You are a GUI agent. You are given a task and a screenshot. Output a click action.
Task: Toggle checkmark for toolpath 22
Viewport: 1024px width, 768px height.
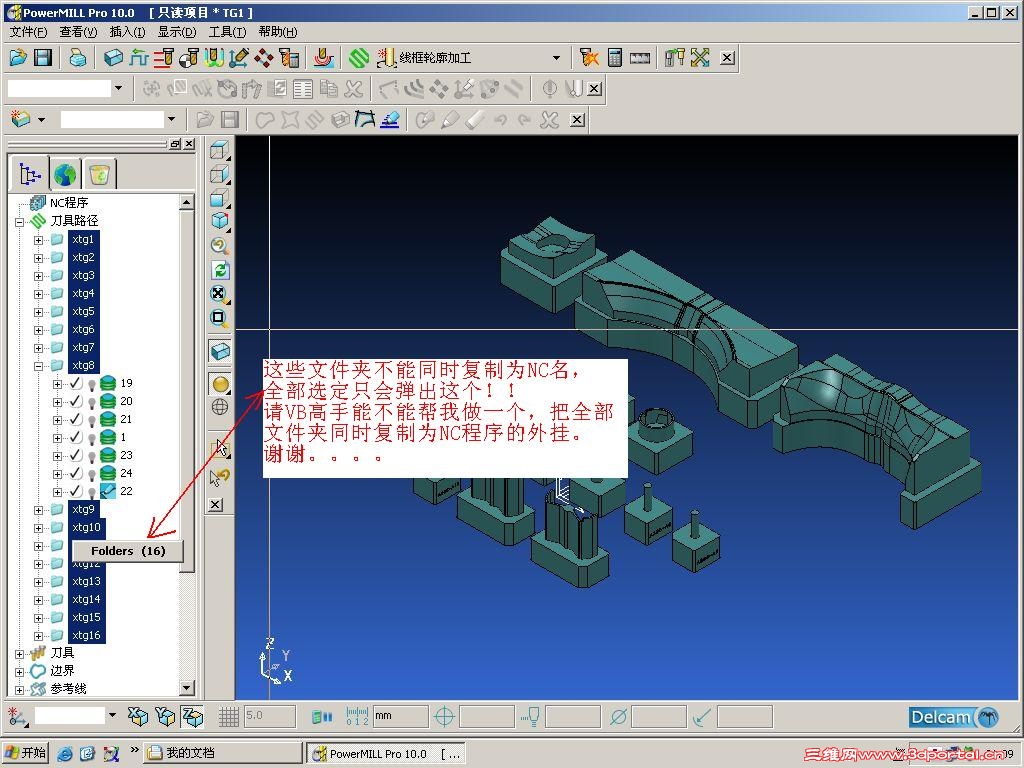point(76,491)
